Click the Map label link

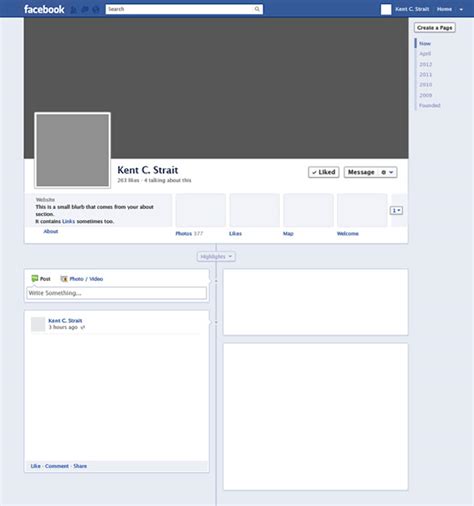288,234
